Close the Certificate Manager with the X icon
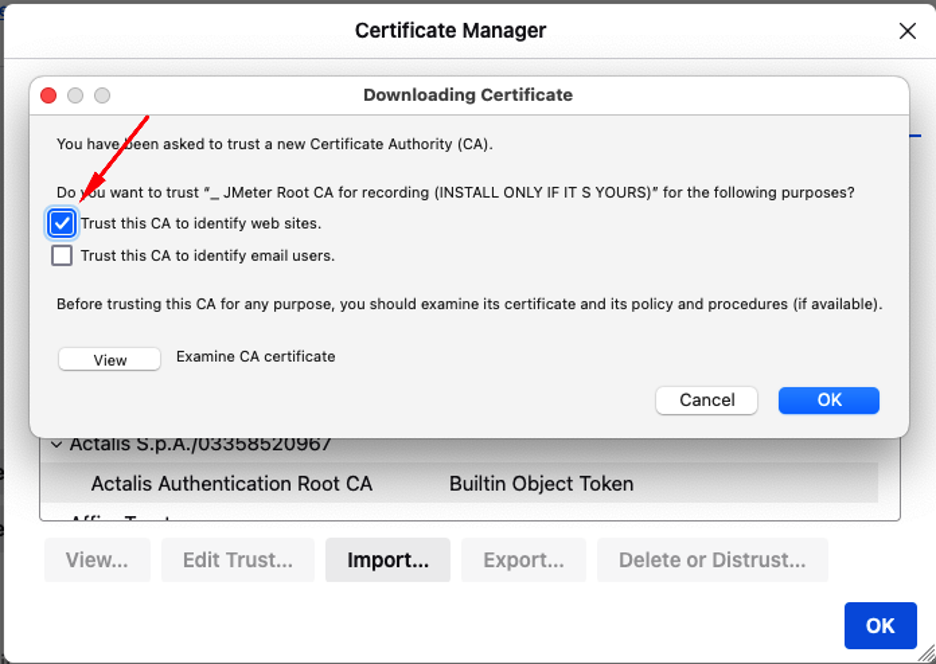 [x=907, y=31]
